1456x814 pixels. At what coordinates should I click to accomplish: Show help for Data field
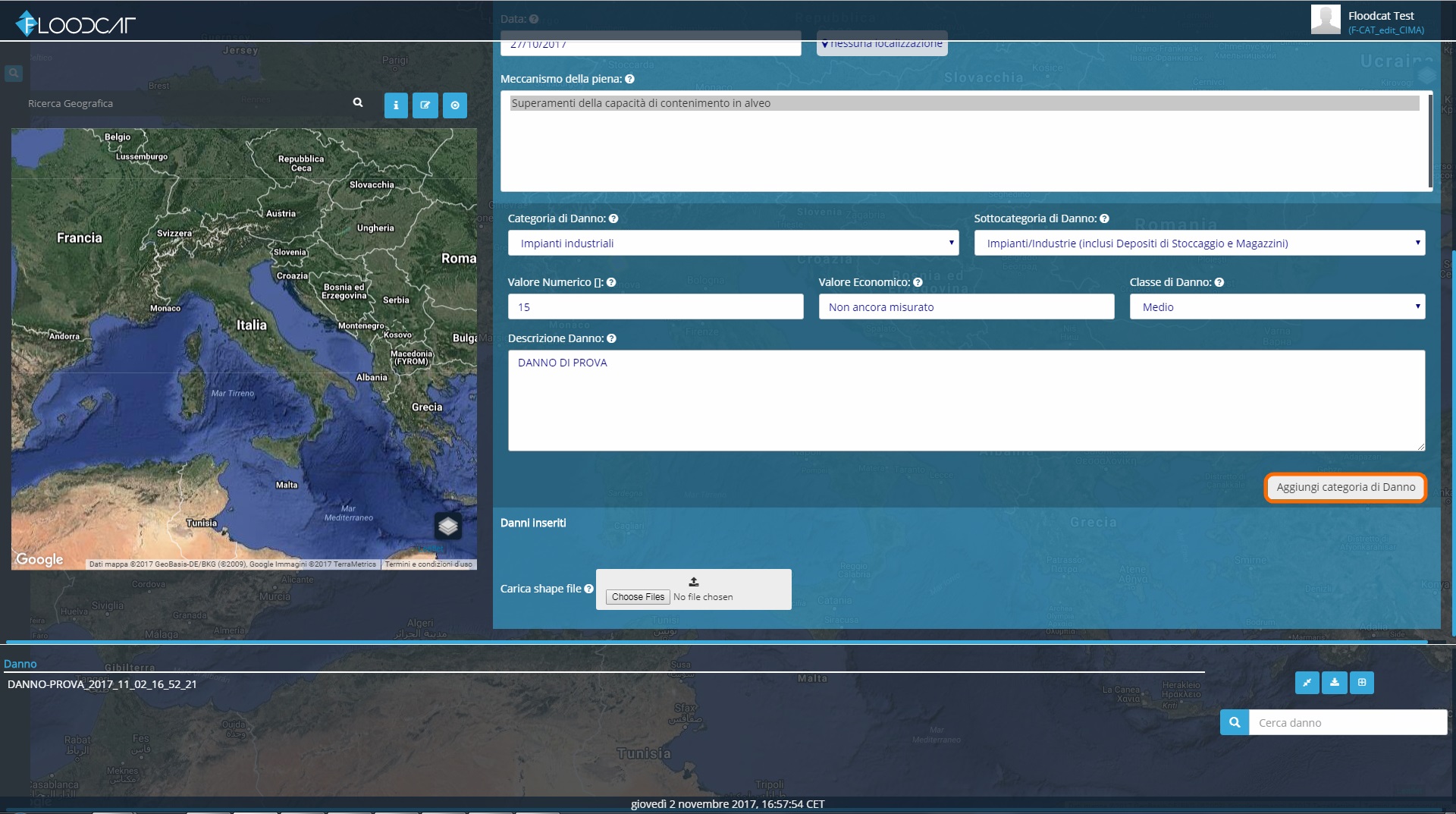tap(534, 19)
